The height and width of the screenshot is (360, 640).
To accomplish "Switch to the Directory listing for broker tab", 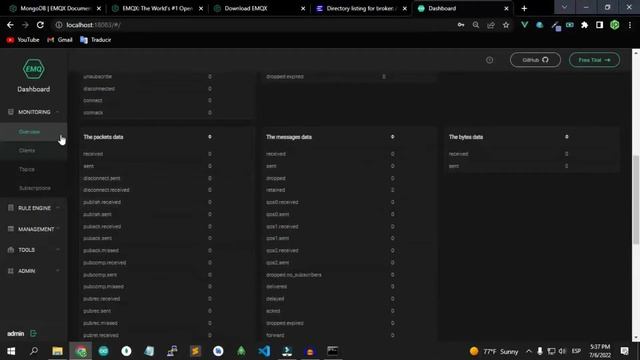I will coord(361,8).
